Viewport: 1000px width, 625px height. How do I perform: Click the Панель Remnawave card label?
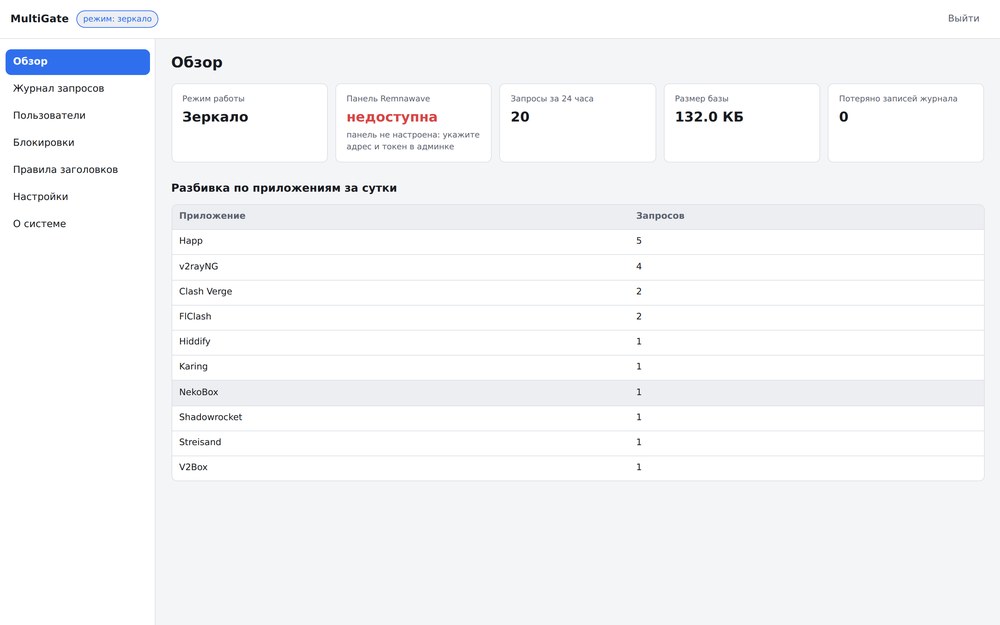coord(388,99)
